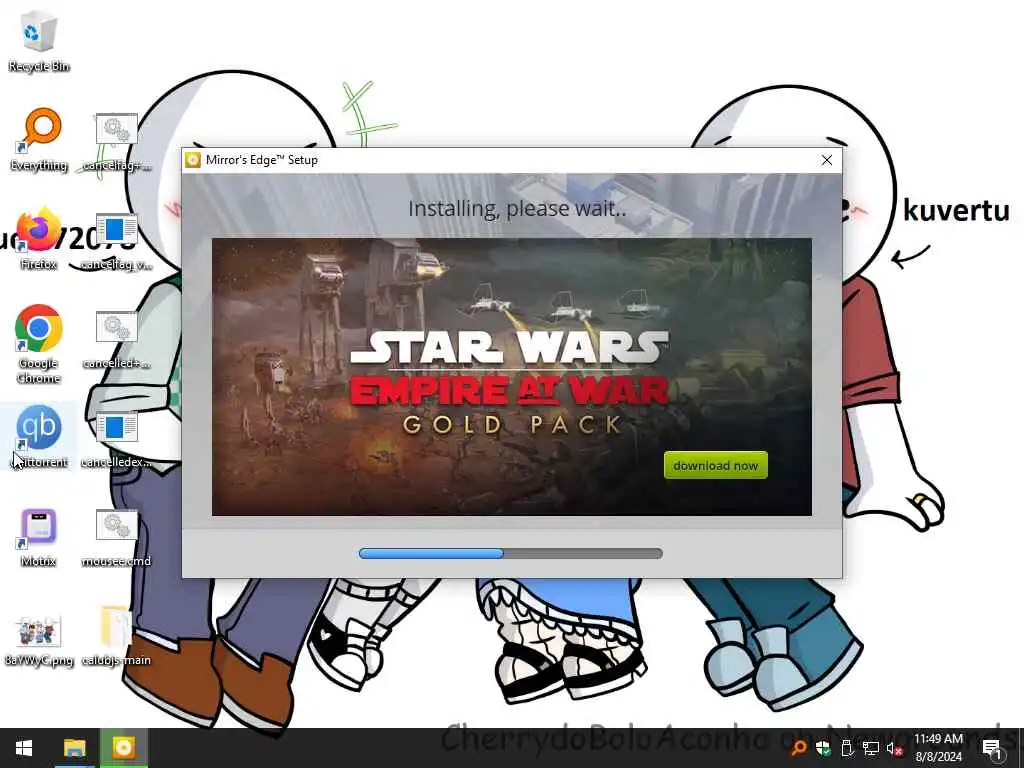
Task: Open the qBittorrent desktop shortcut
Action: pyautogui.click(x=39, y=436)
